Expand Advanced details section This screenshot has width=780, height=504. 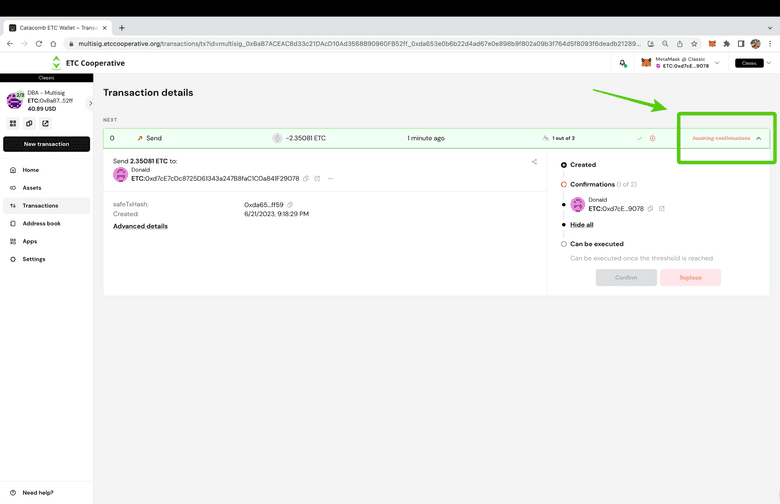click(140, 226)
